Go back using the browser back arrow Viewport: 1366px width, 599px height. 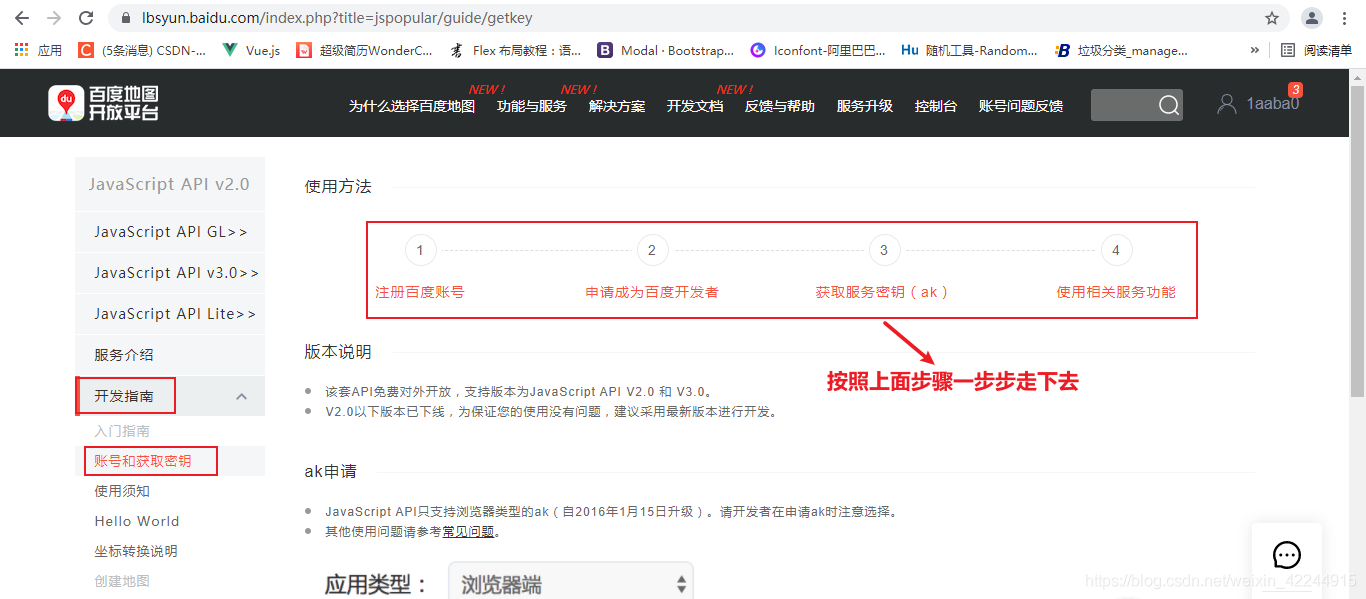[21, 17]
